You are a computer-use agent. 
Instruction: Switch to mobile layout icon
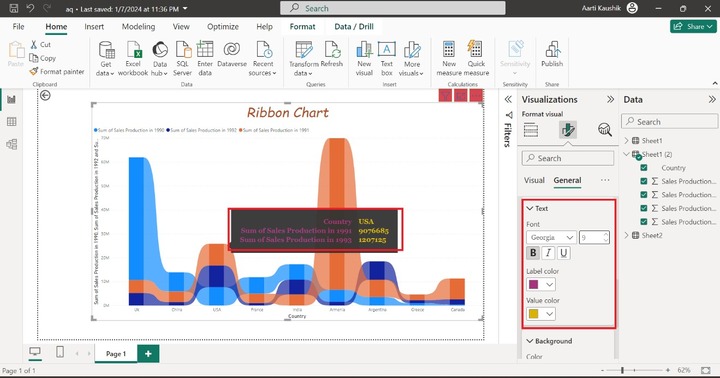pos(60,352)
